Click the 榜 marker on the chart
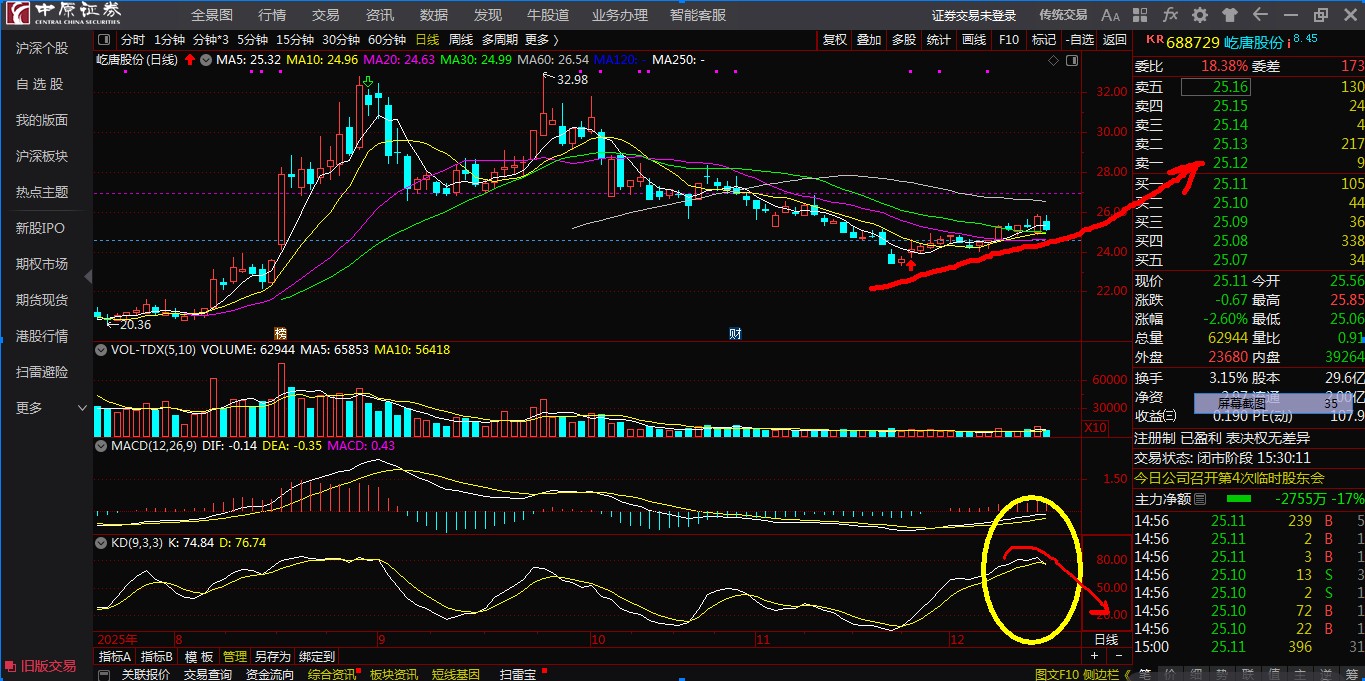 tap(280, 332)
